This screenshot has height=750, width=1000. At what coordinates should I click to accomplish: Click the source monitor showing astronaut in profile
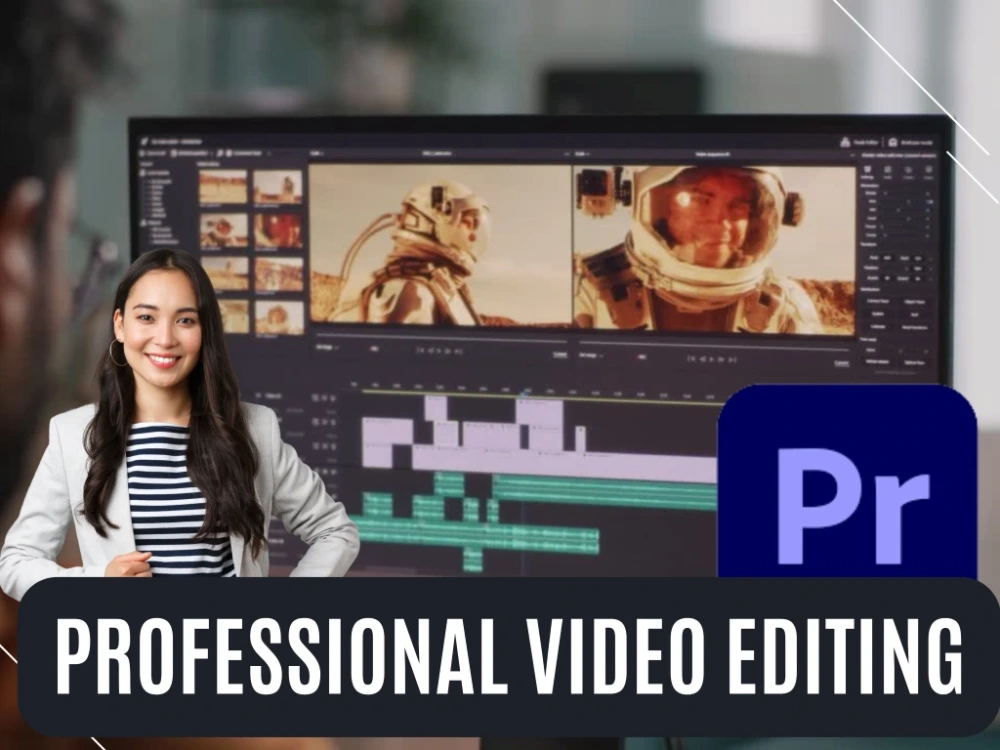pos(440,246)
